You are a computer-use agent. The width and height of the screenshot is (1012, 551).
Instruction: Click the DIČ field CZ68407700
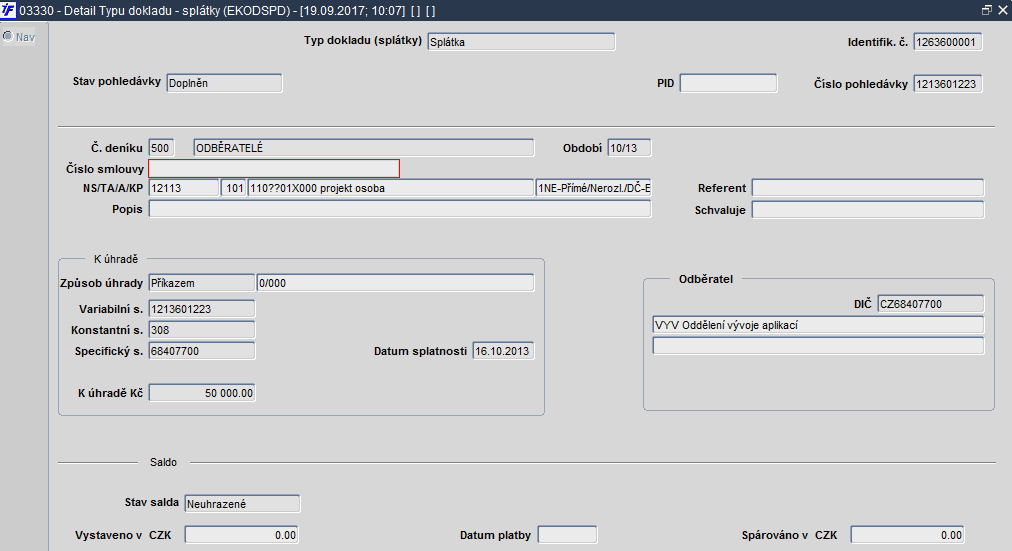930,304
